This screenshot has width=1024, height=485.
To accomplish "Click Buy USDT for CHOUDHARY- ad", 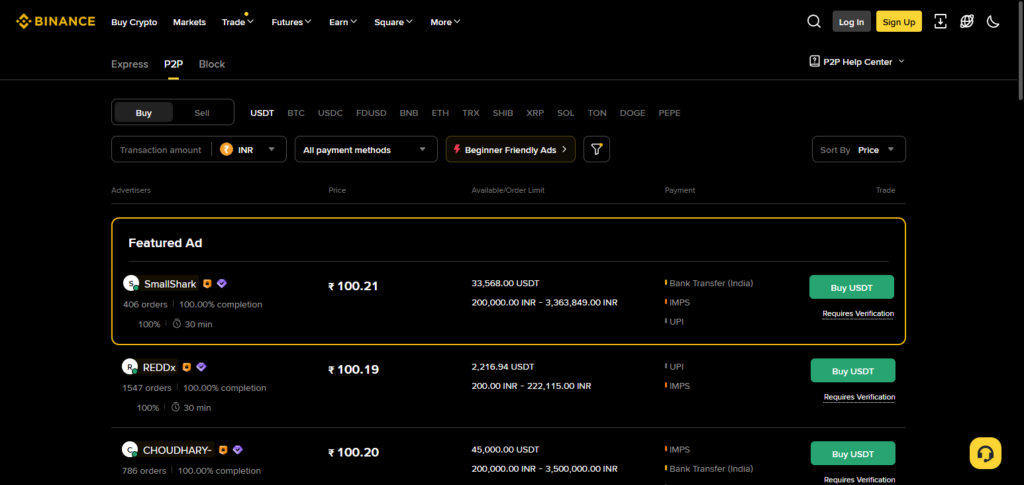I will point(853,454).
